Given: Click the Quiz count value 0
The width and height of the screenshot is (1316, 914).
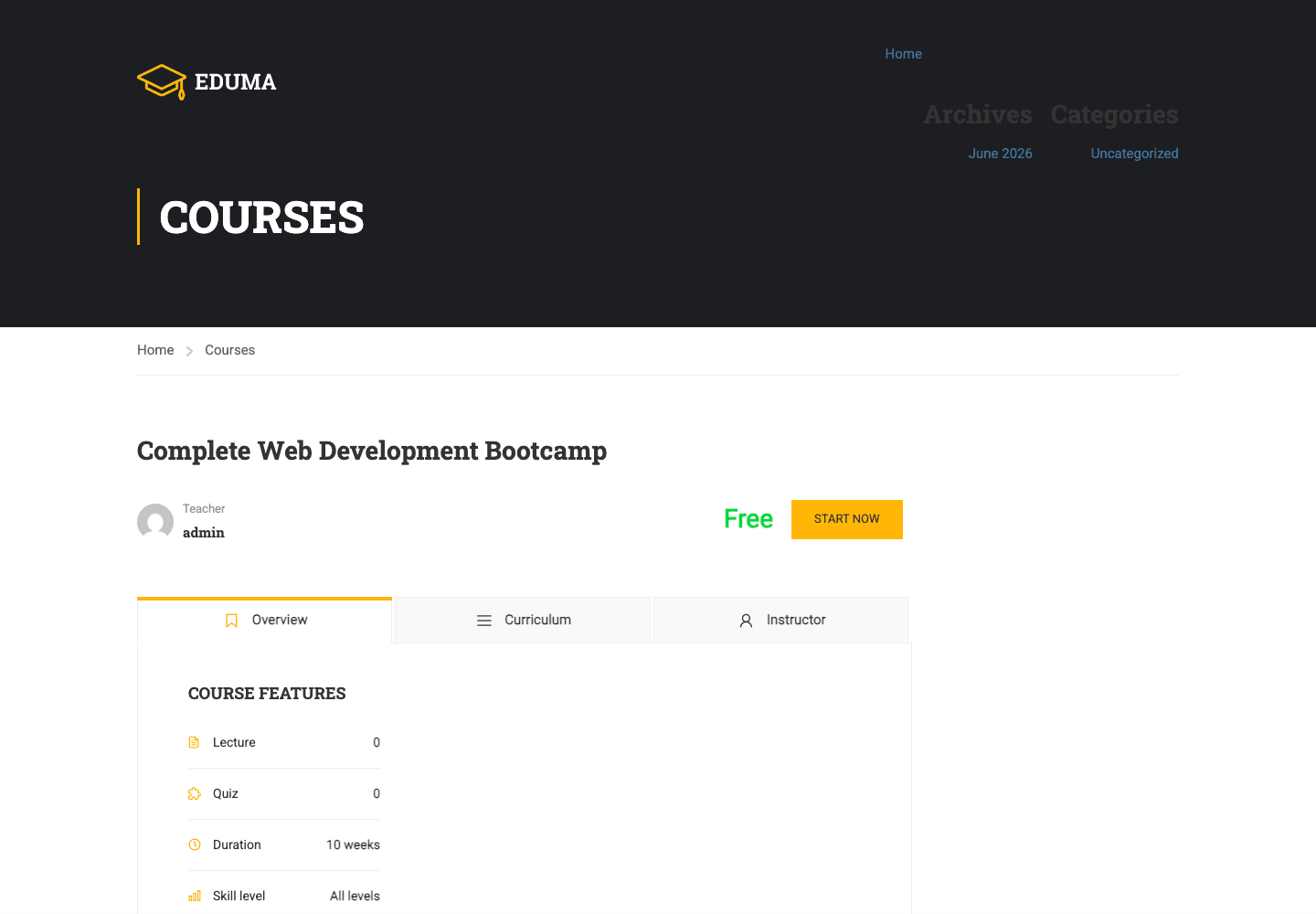Looking at the screenshot, I should pyautogui.click(x=377, y=793).
